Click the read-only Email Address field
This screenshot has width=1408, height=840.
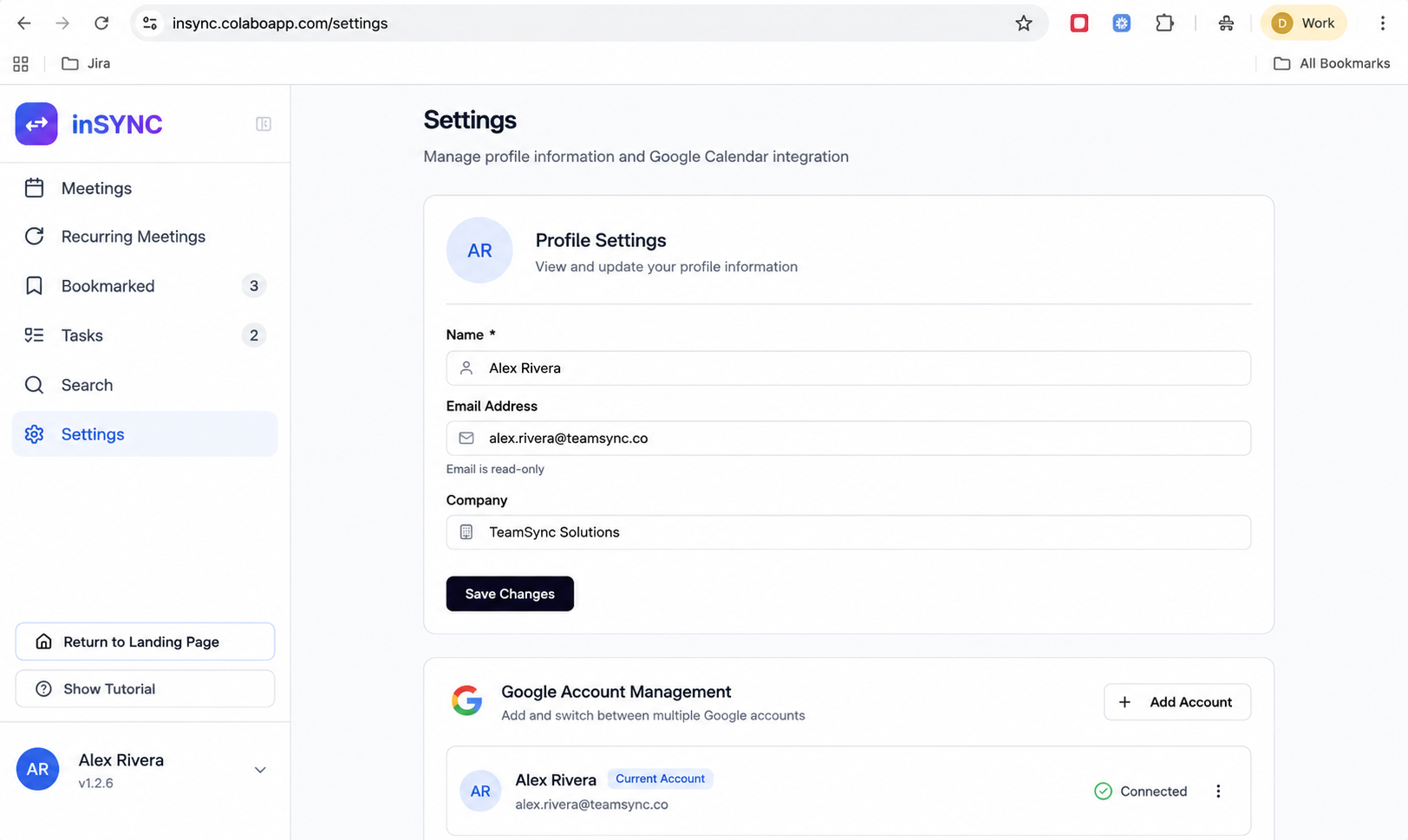coord(848,439)
